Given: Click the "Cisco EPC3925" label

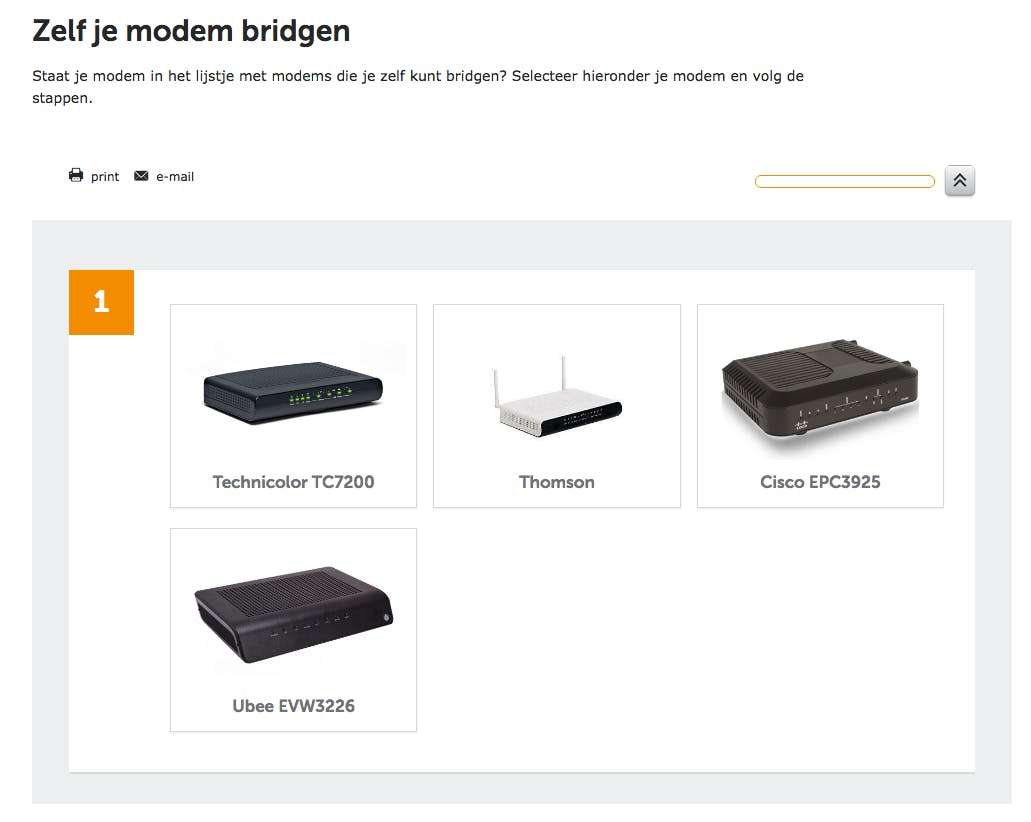Looking at the screenshot, I should coord(820,482).
